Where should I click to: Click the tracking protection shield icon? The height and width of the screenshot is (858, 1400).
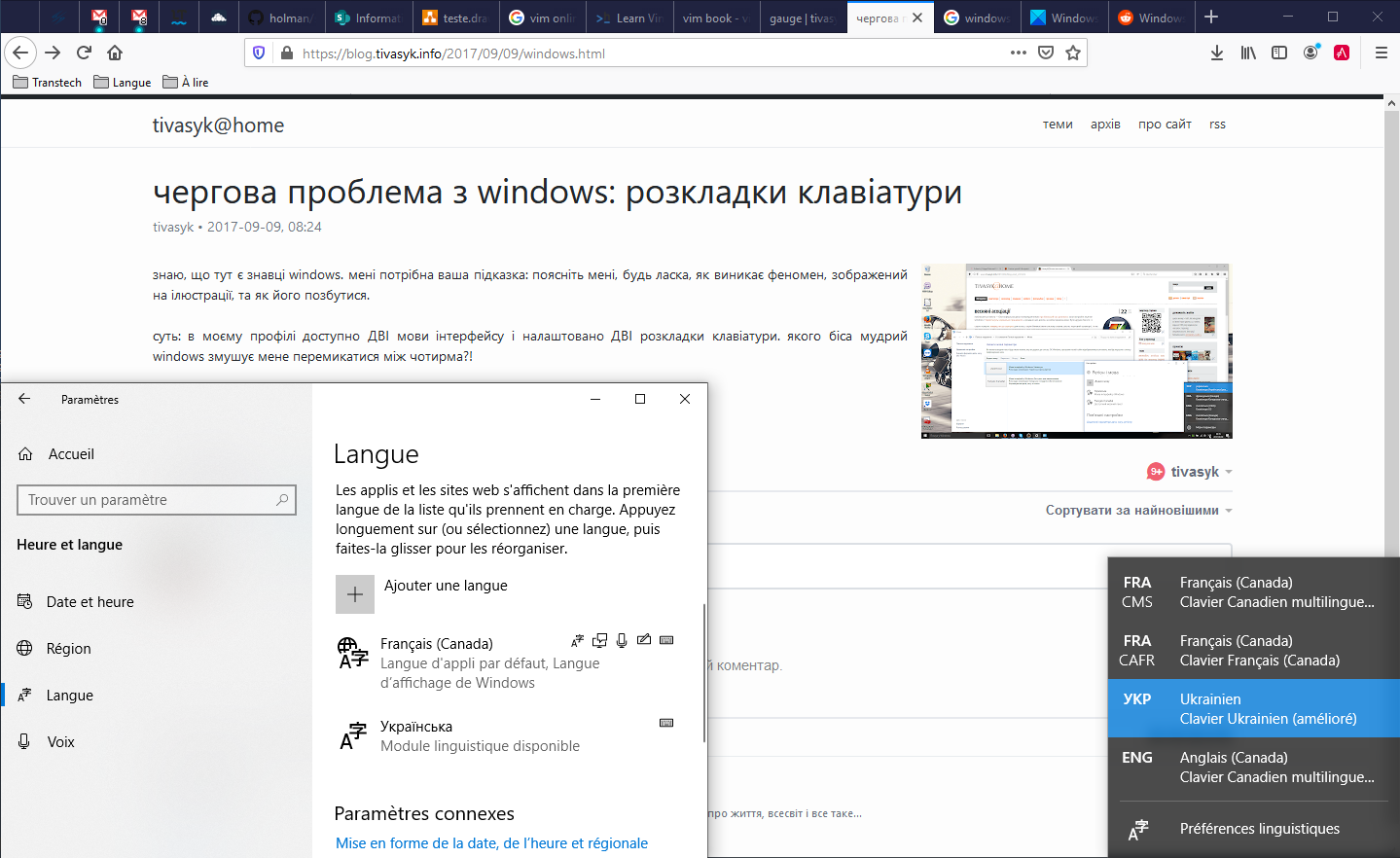[x=259, y=53]
